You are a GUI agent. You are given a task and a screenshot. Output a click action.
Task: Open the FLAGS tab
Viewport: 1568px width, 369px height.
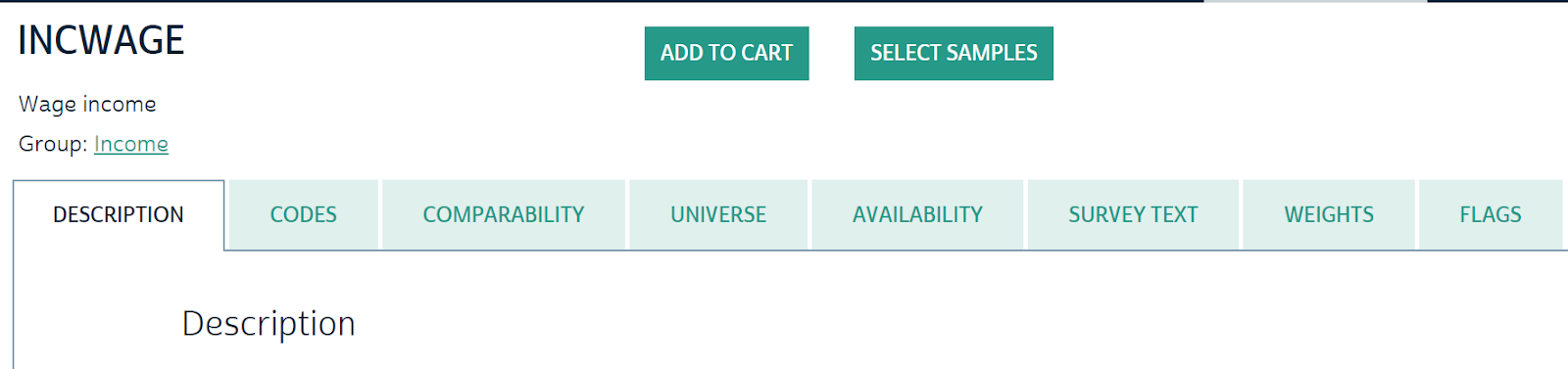pos(1491,214)
